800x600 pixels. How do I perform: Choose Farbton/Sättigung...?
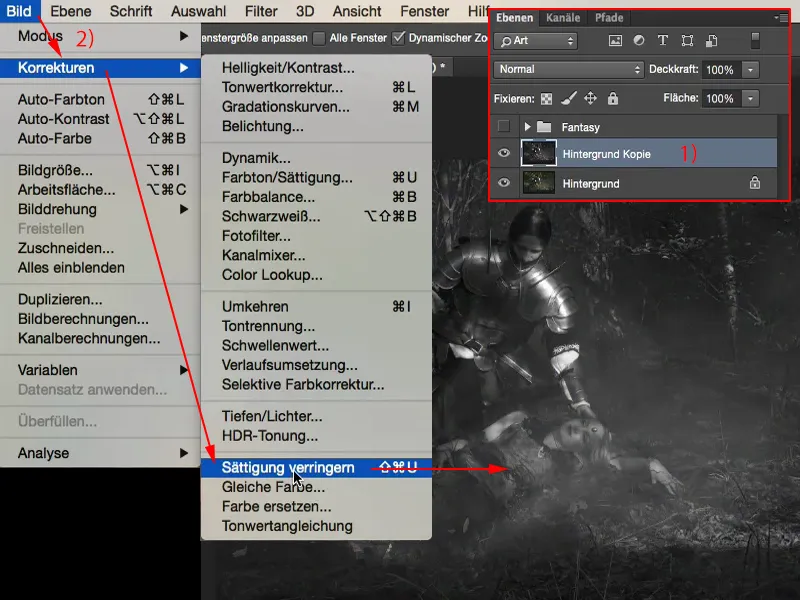pos(316,177)
